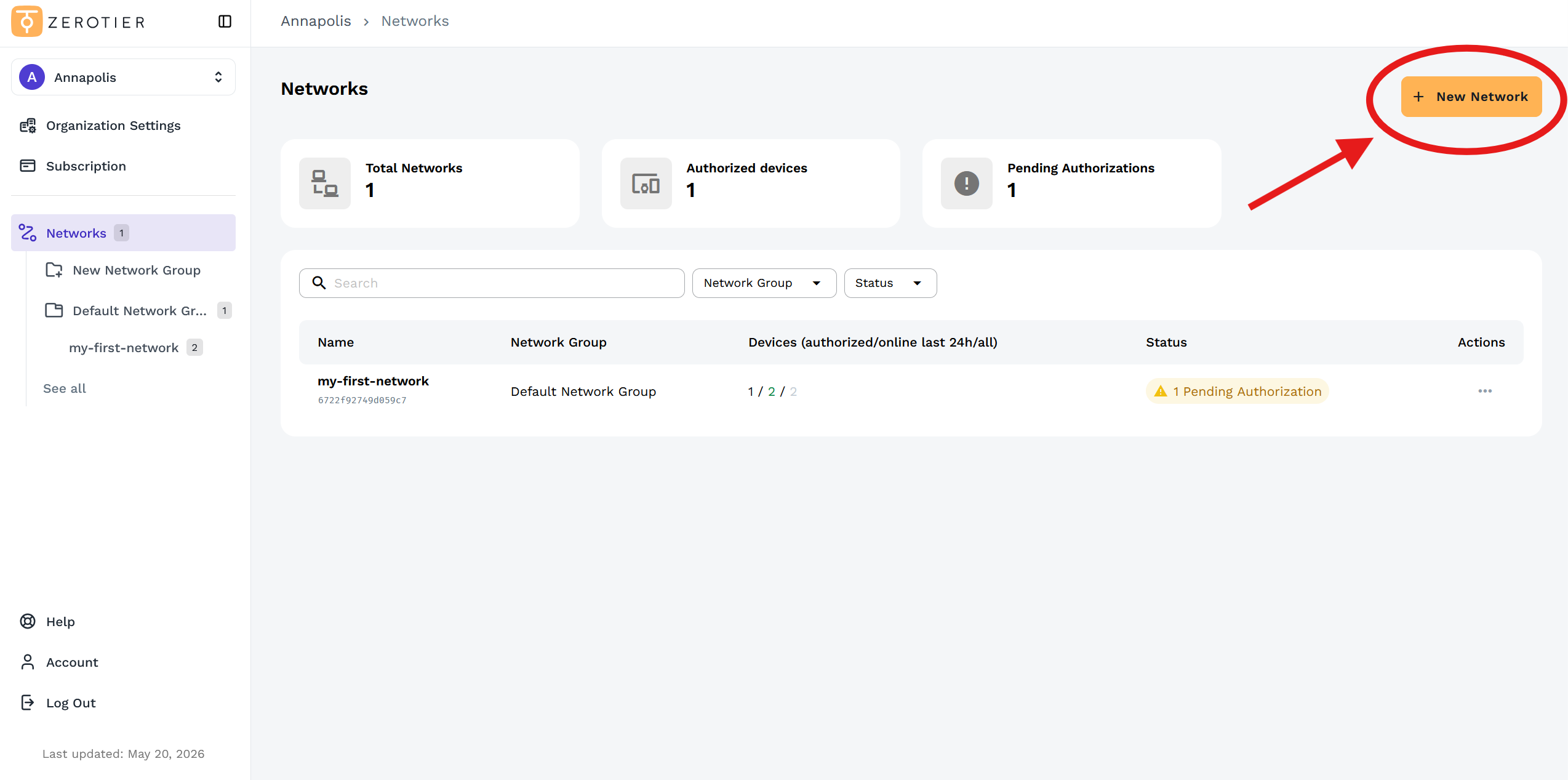This screenshot has width=1568, height=780.
Task: Click the Authorized devices icon
Action: (646, 183)
